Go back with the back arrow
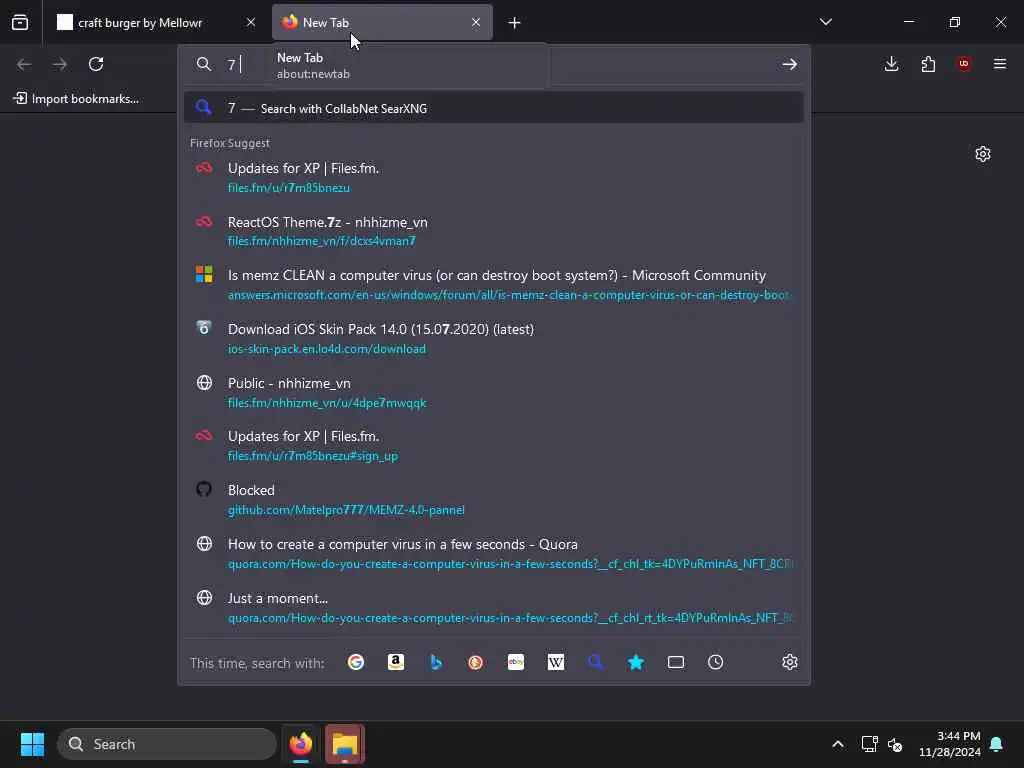1024x768 pixels. point(24,64)
